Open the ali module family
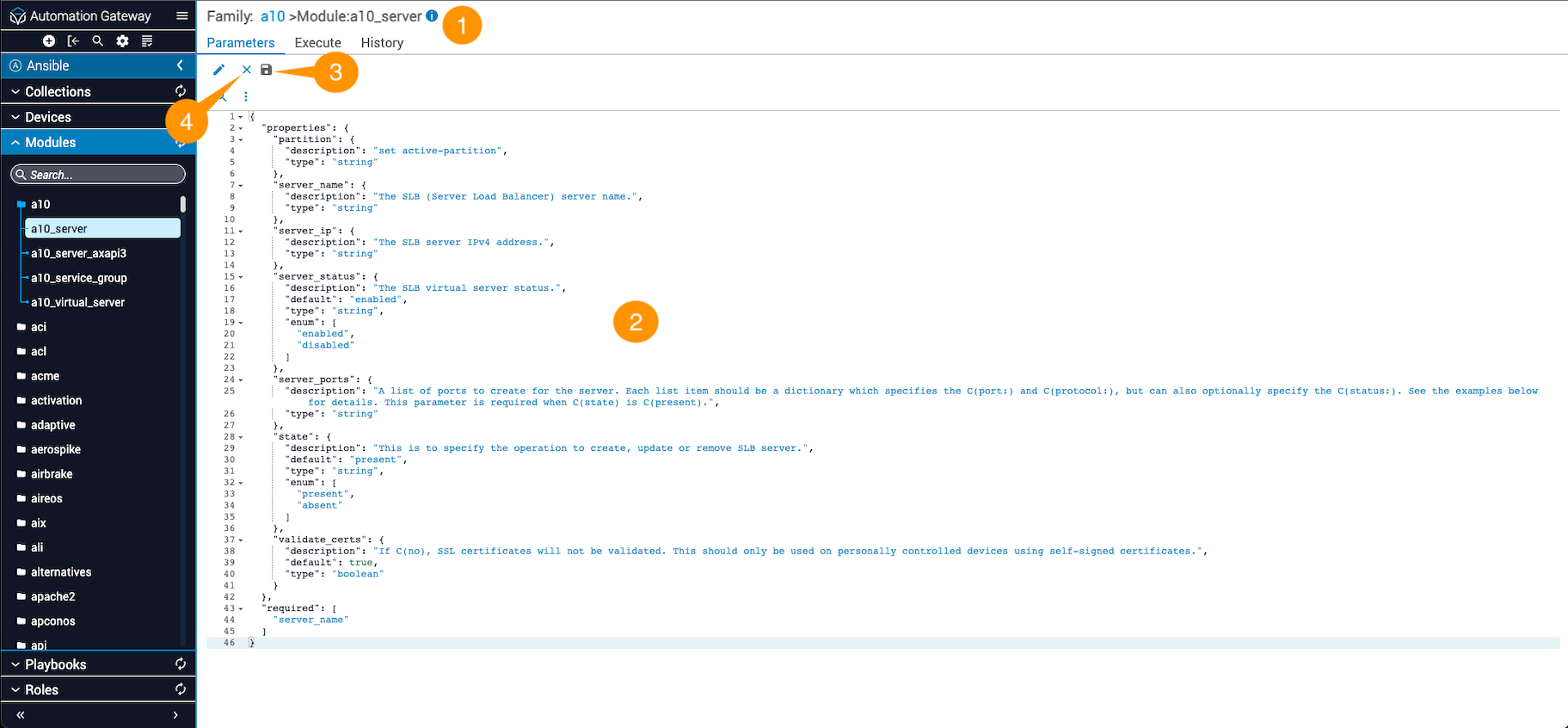Screen dimensions: 1568x728 pyautogui.click(x=37, y=547)
